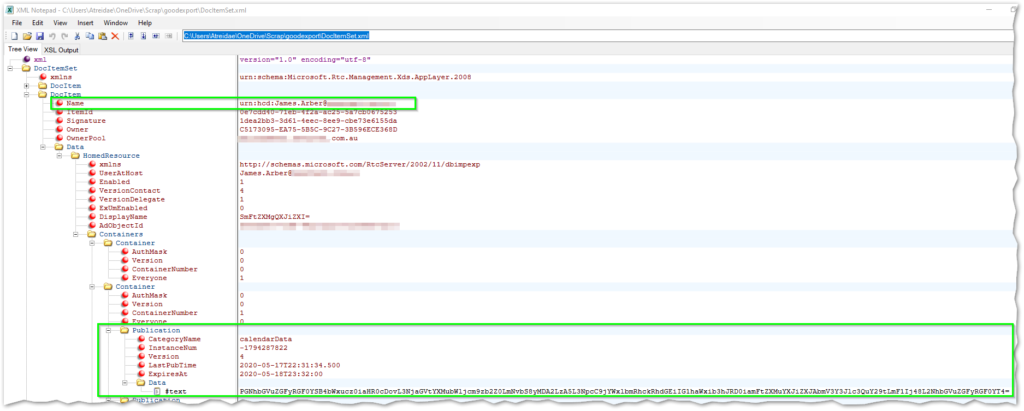Viewport: 1024px width, 411px height.
Task: Click the Signature value 1dea2bb3-3d61-4eec-8ee9-cbe73e6155da
Action: 318,121
